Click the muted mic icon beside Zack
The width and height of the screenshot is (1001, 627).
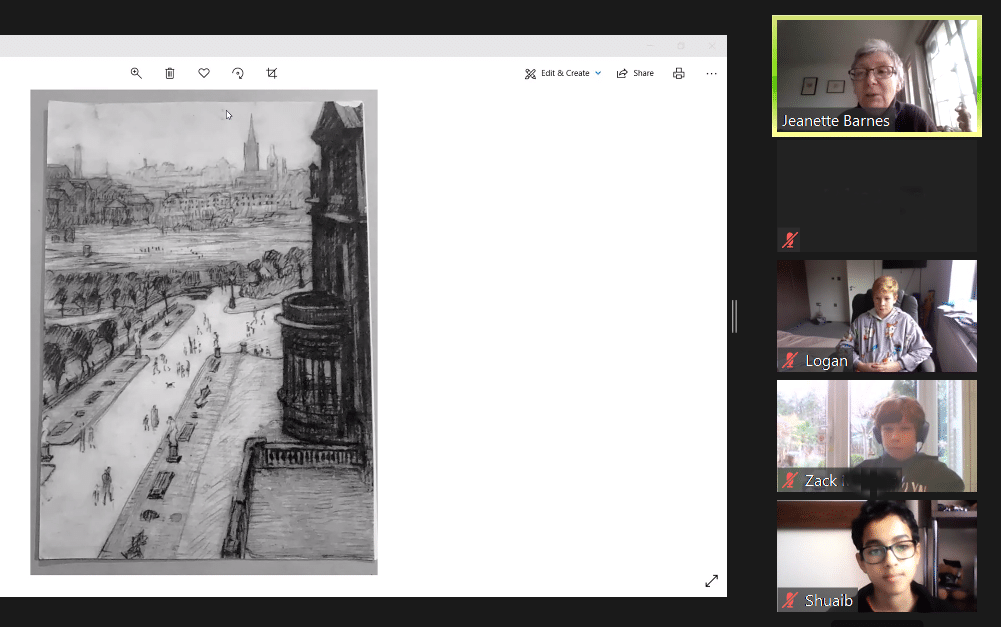pyautogui.click(x=790, y=481)
